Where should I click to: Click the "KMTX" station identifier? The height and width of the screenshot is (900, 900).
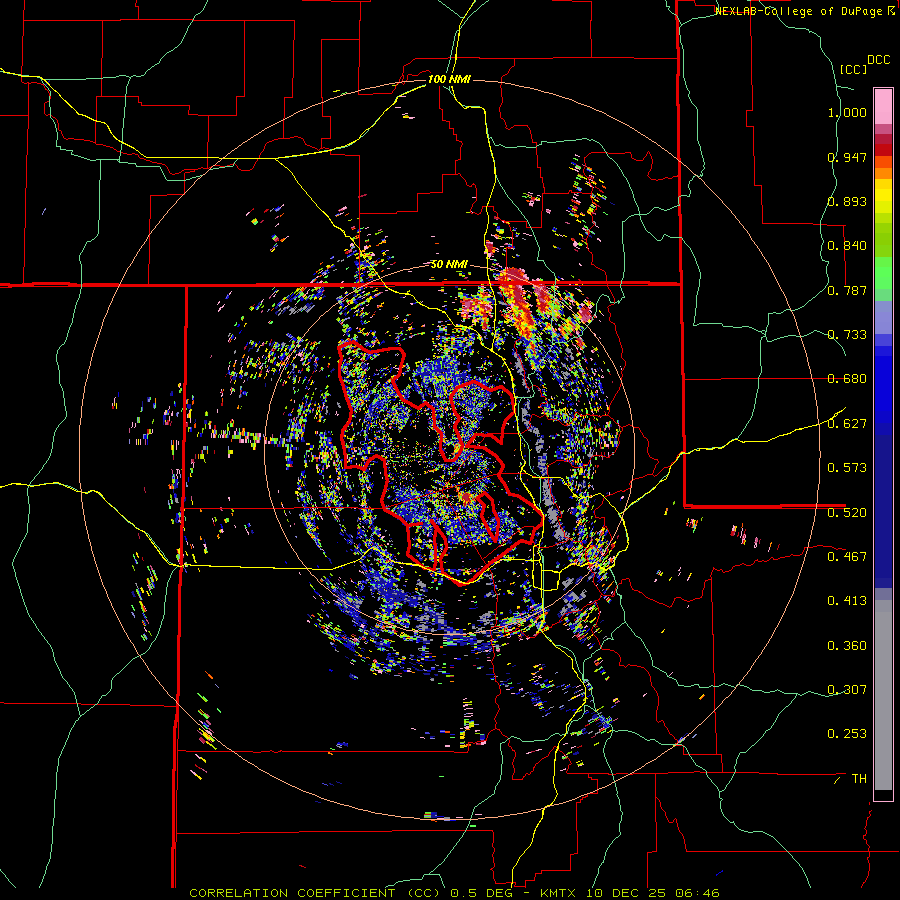click(x=562, y=893)
